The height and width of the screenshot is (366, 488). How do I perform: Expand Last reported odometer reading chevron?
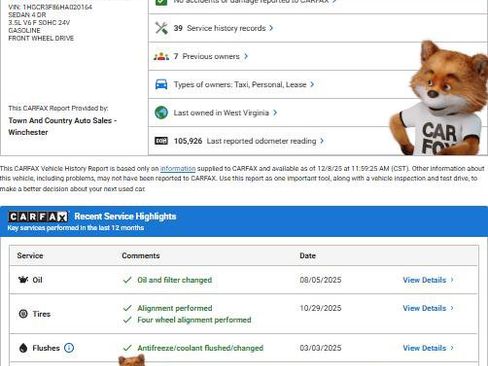pos(322,141)
